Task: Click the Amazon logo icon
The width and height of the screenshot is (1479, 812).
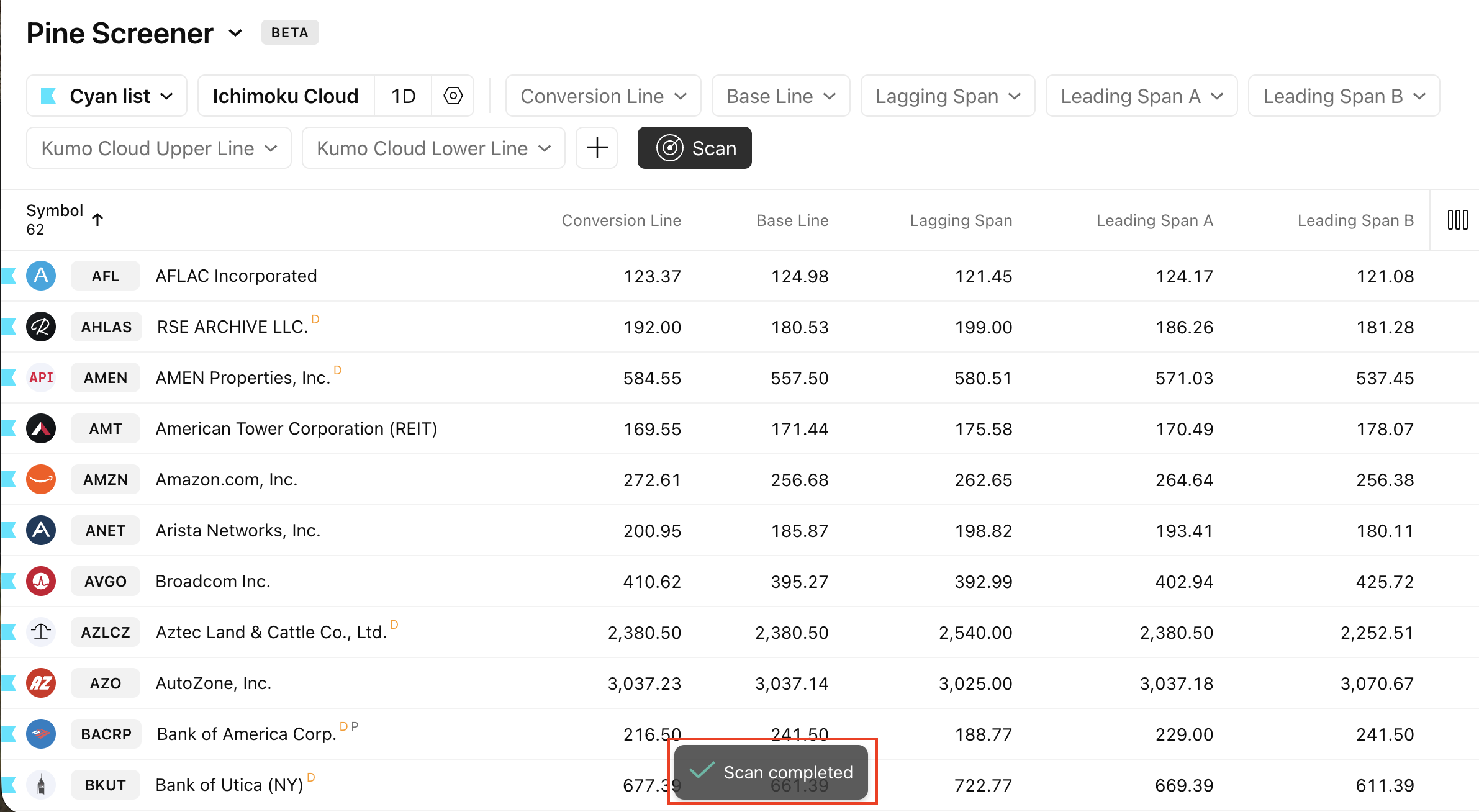Action: (x=41, y=479)
